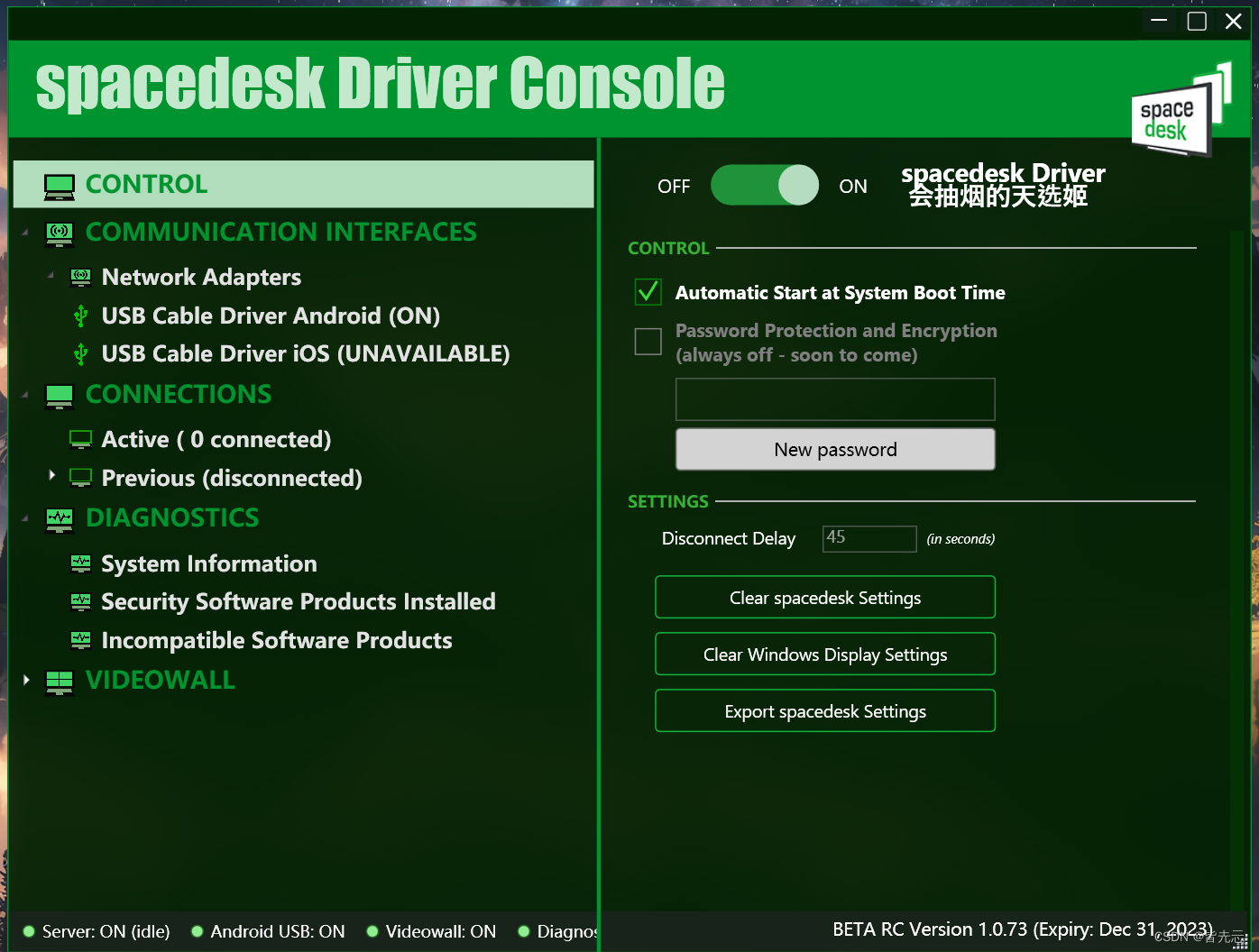Click the USB Cable Driver Android icon

(80, 316)
